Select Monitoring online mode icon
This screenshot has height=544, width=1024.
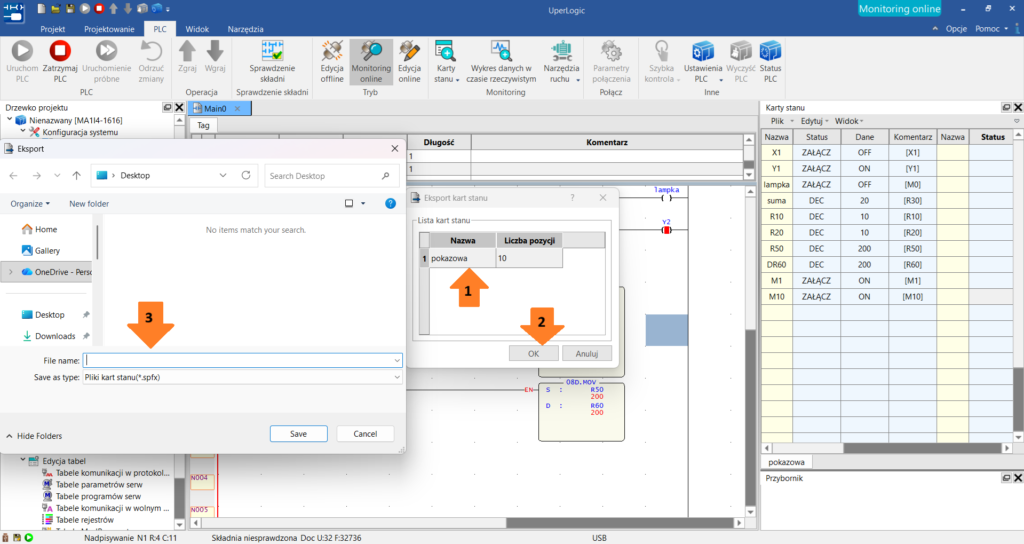click(371, 51)
